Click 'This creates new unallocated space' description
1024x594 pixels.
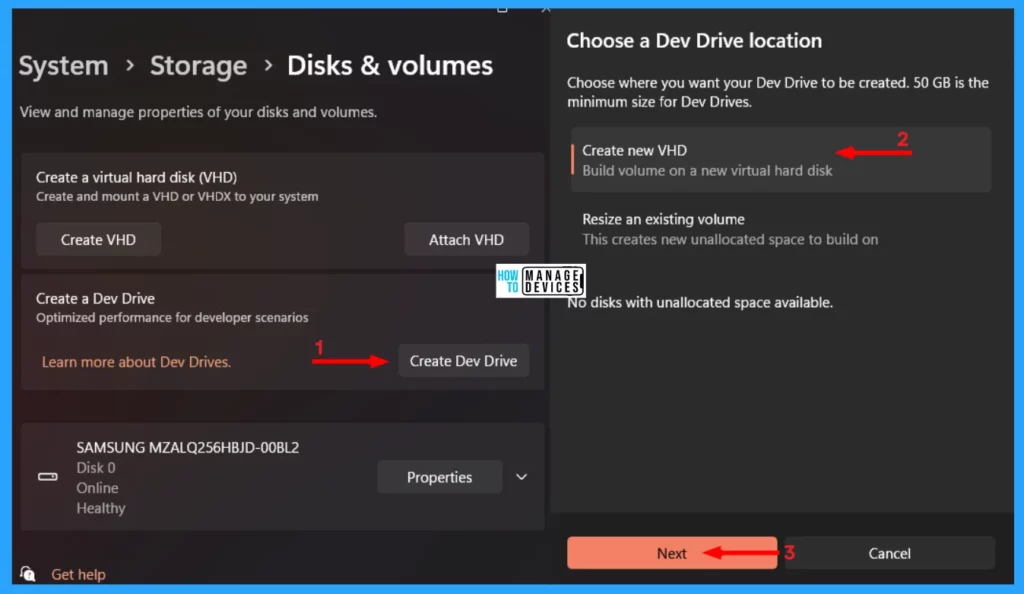(730, 240)
